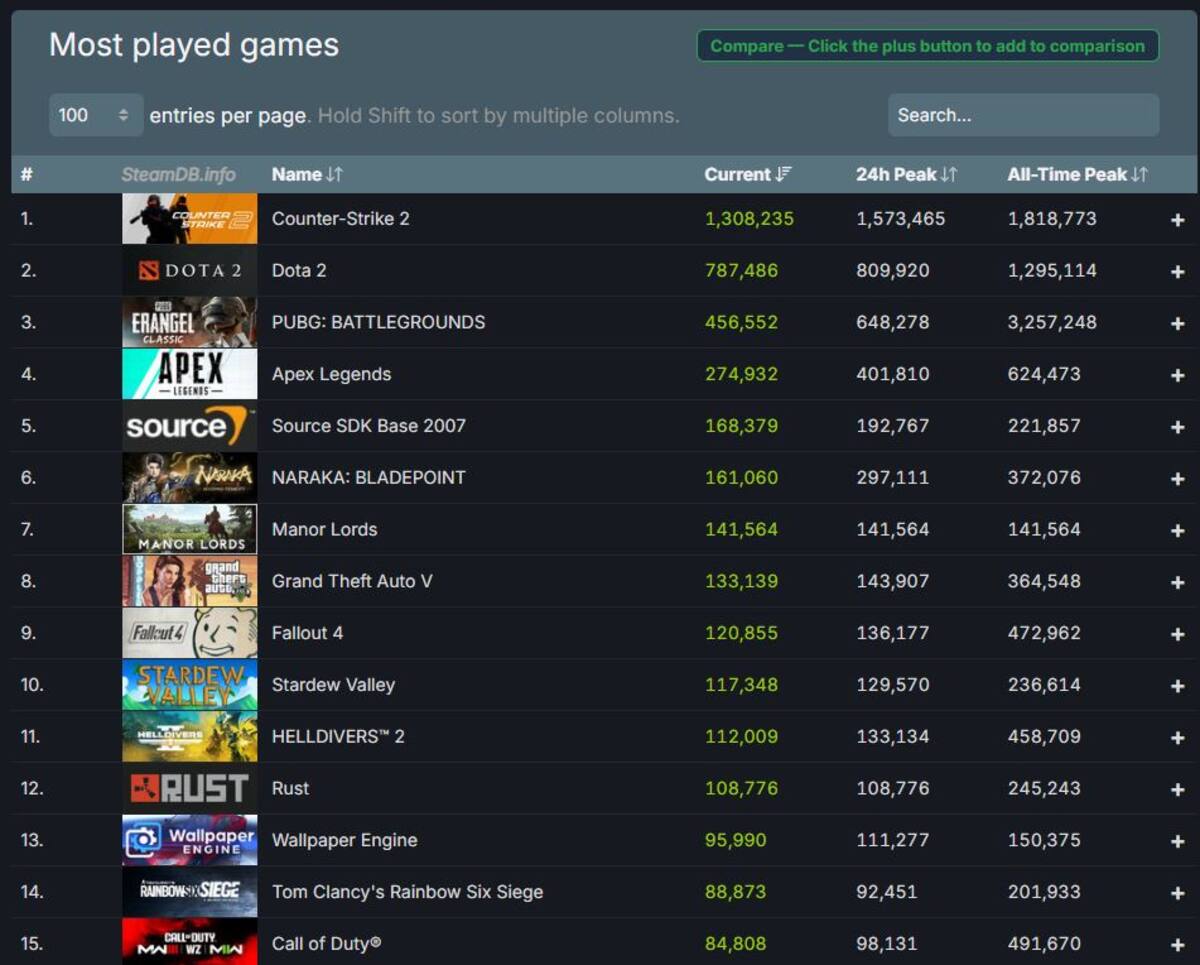The width and height of the screenshot is (1200, 965).
Task: Open Dota 2 logo thumbnail
Action: [x=190, y=271]
